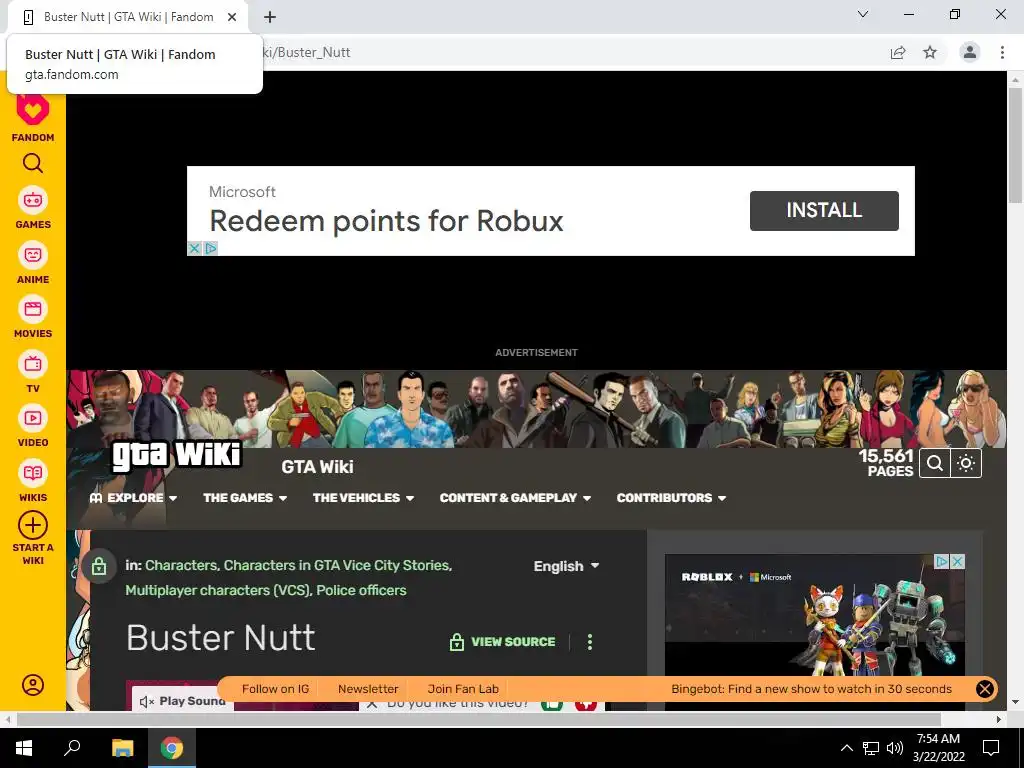Image resolution: width=1024 pixels, height=768 pixels.
Task: Open the English language dropdown
Action: tap(566, 566)
